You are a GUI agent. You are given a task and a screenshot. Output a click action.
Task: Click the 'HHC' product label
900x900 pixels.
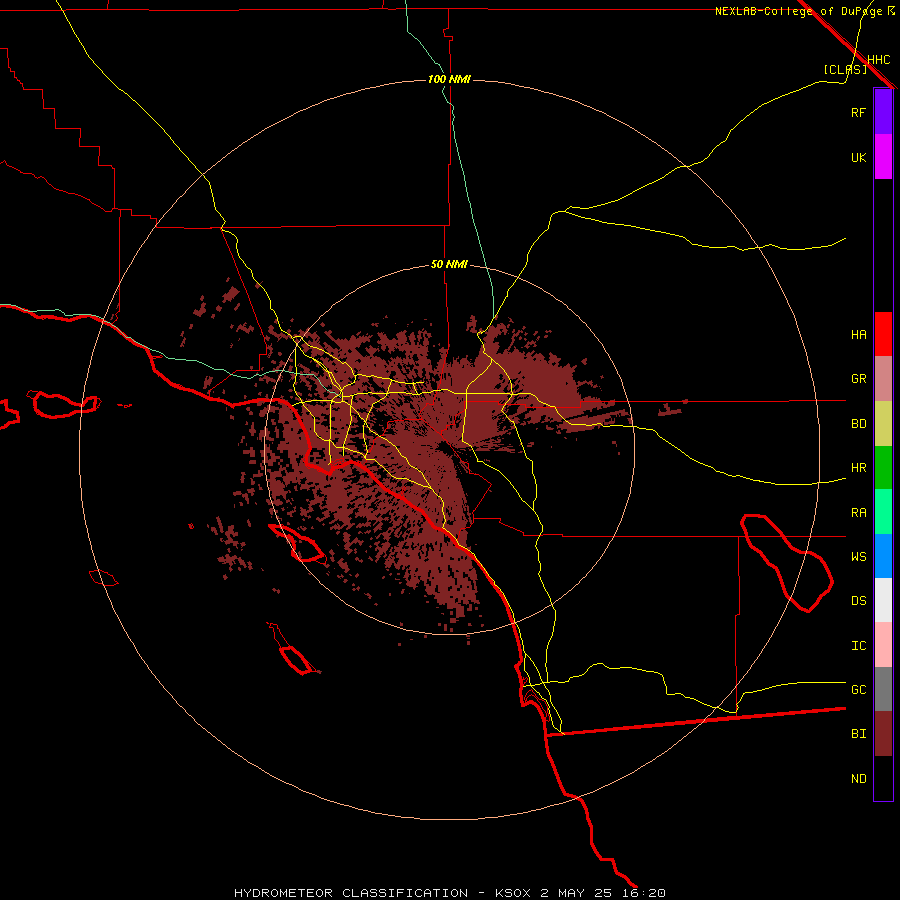pos(878,60)
